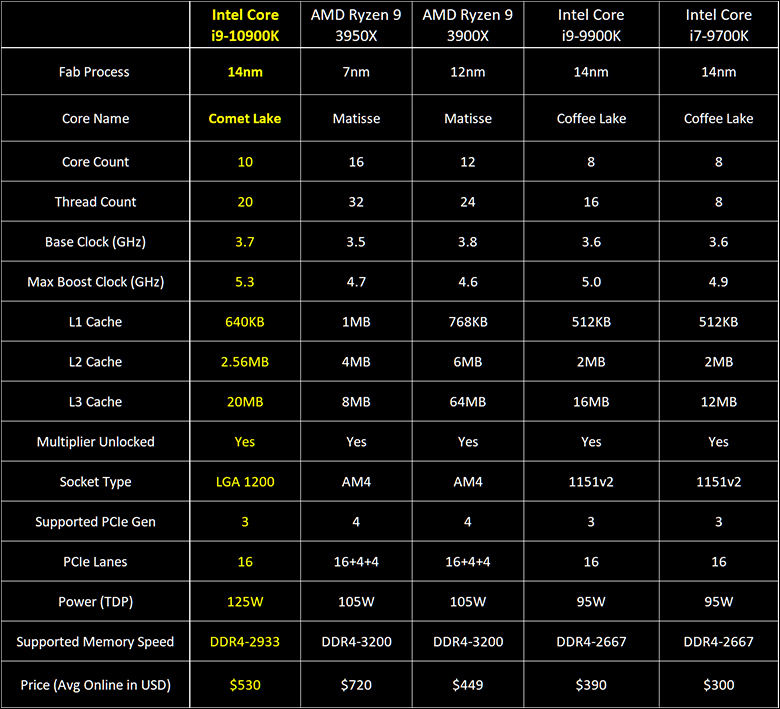780x709 pixels.
Task: Click the 768KB L1 cache cell
Action: click(x=468, y=322)
